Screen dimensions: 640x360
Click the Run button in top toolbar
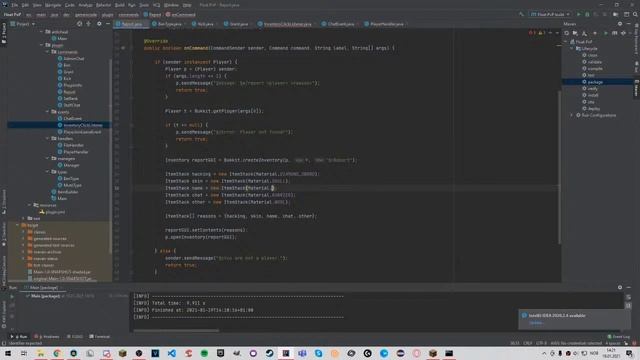click(x=578, y=14)
